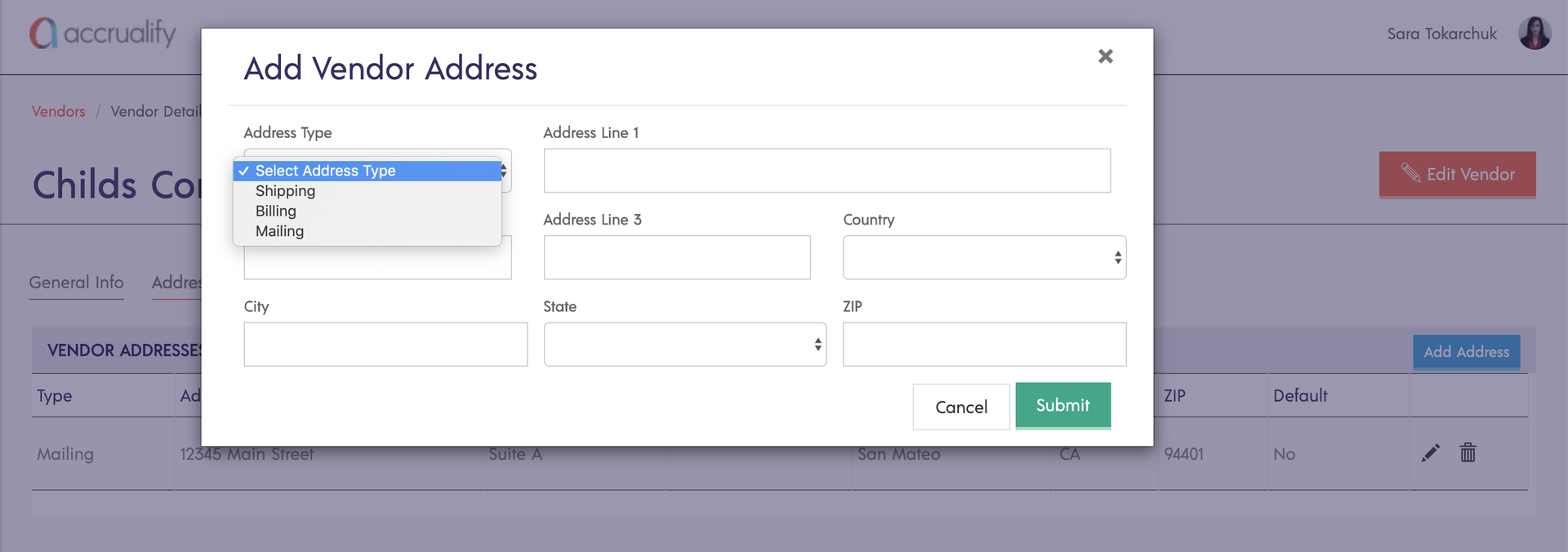This screenshot has height=552, width=1568.
Task: Choose Mailing from address type list
Action: 367,232
